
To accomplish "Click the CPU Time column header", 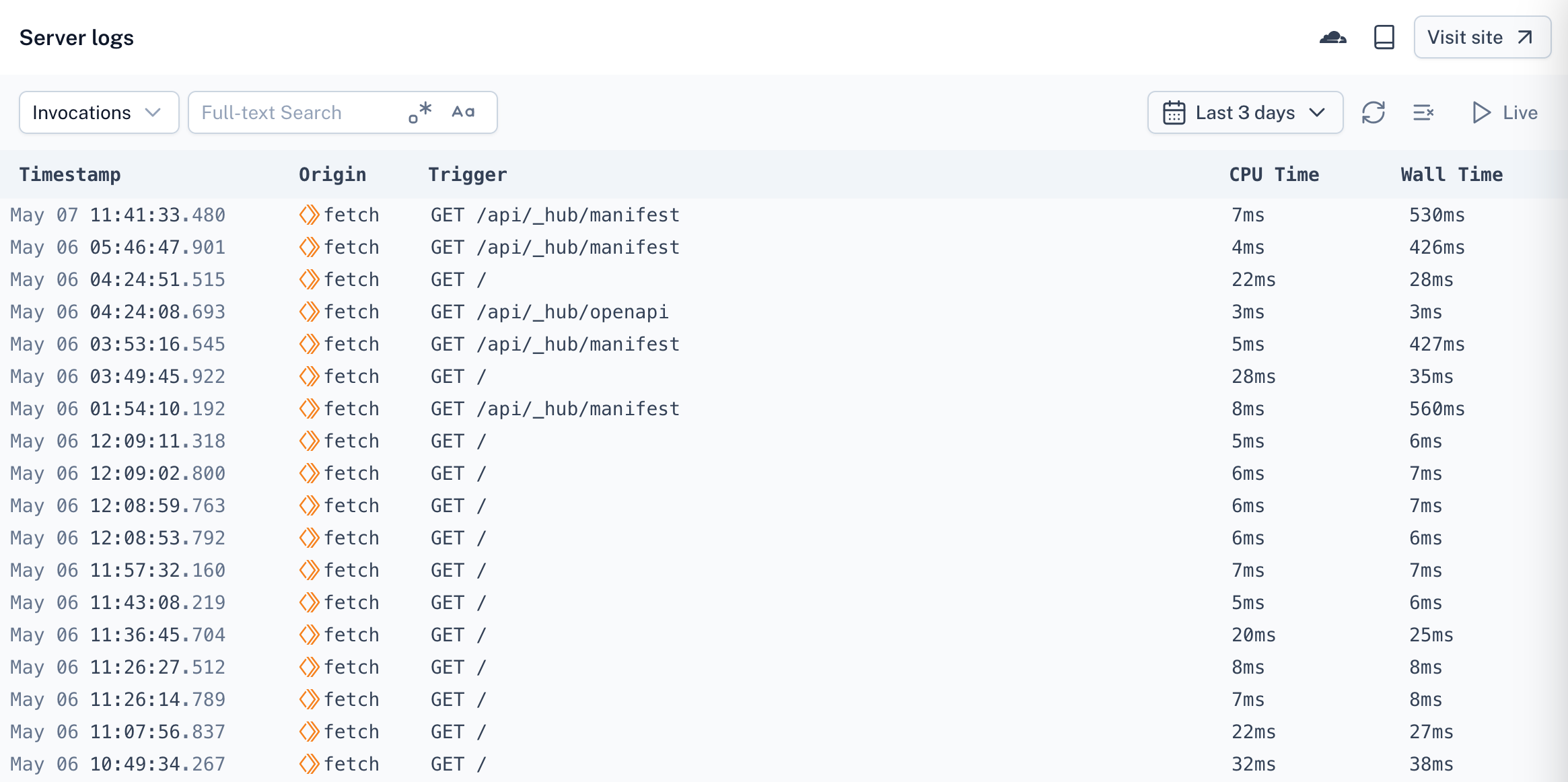I will (1273, 174).
